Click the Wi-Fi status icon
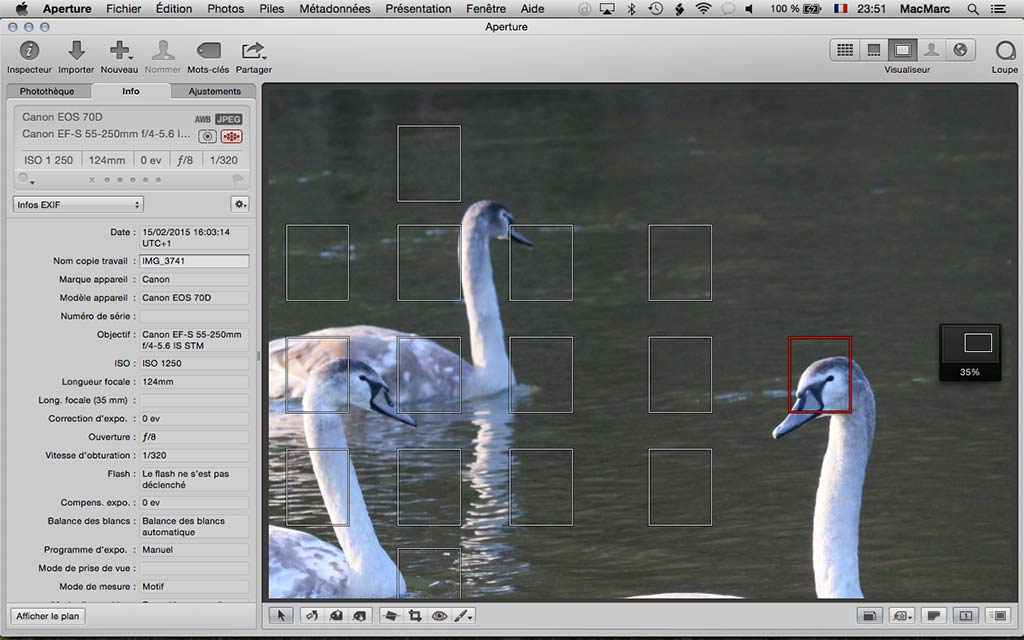The width and height of the screenshot is (1024, 640). pos(703,8)
